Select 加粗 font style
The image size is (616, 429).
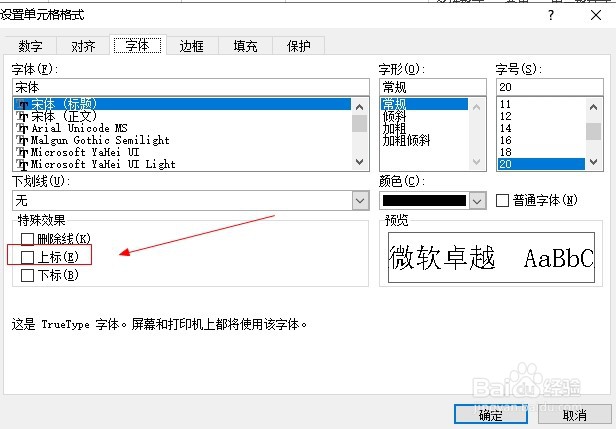pyautogui.click(x=424, y=128)
